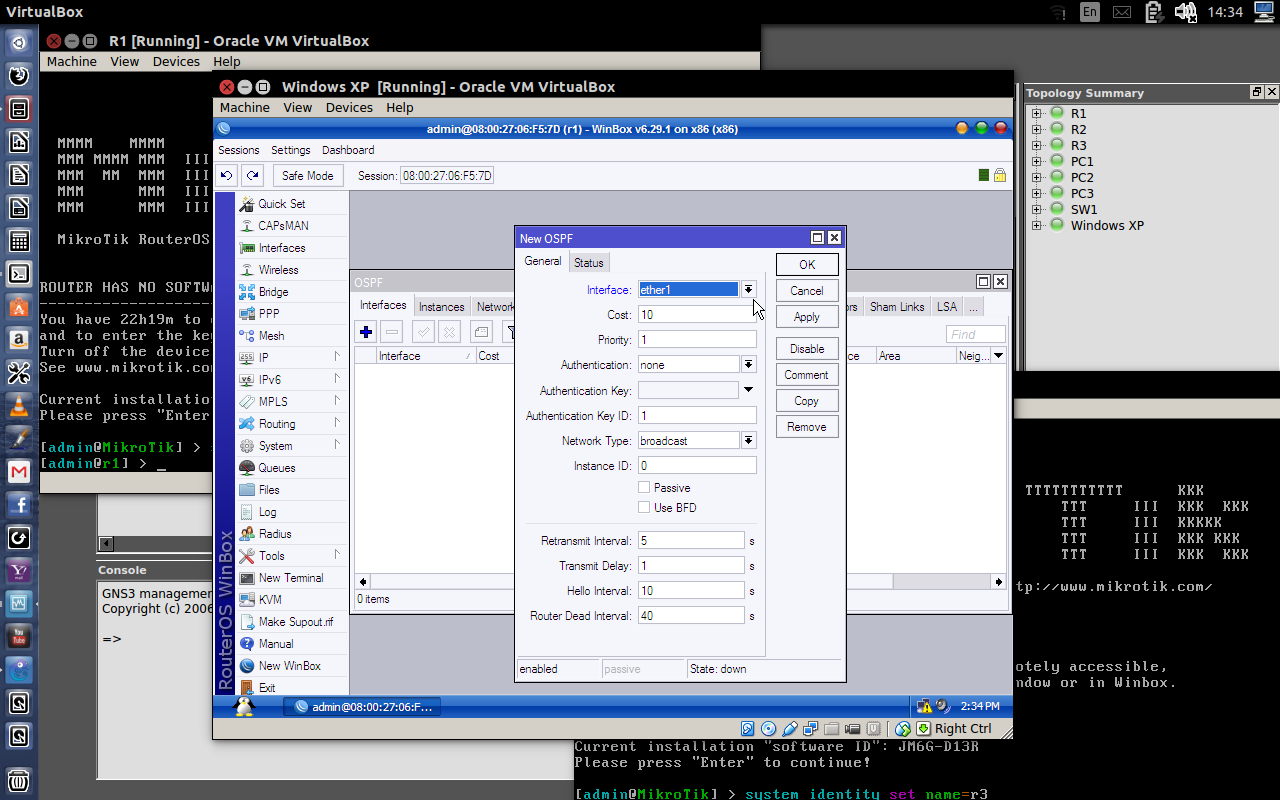Screen dimensions: 1280x800
Task: Open Devices menu of Windows XP VM
Action: [x=349, y=108]
